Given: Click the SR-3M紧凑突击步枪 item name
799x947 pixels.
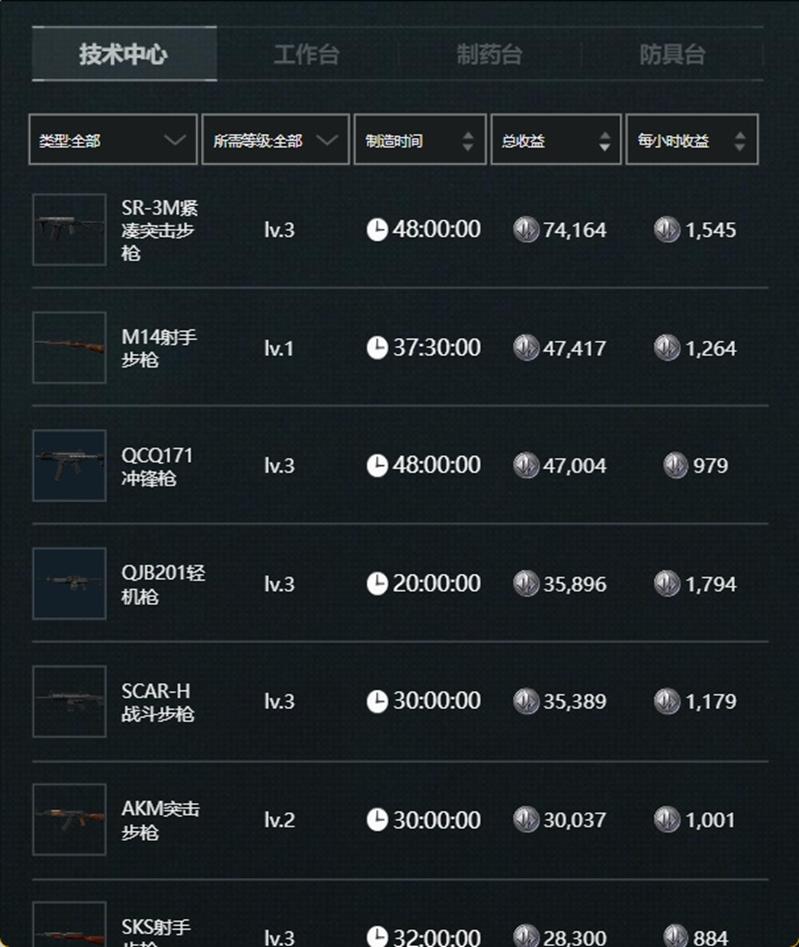Looking at the screenshot, I should pos(159,230).
